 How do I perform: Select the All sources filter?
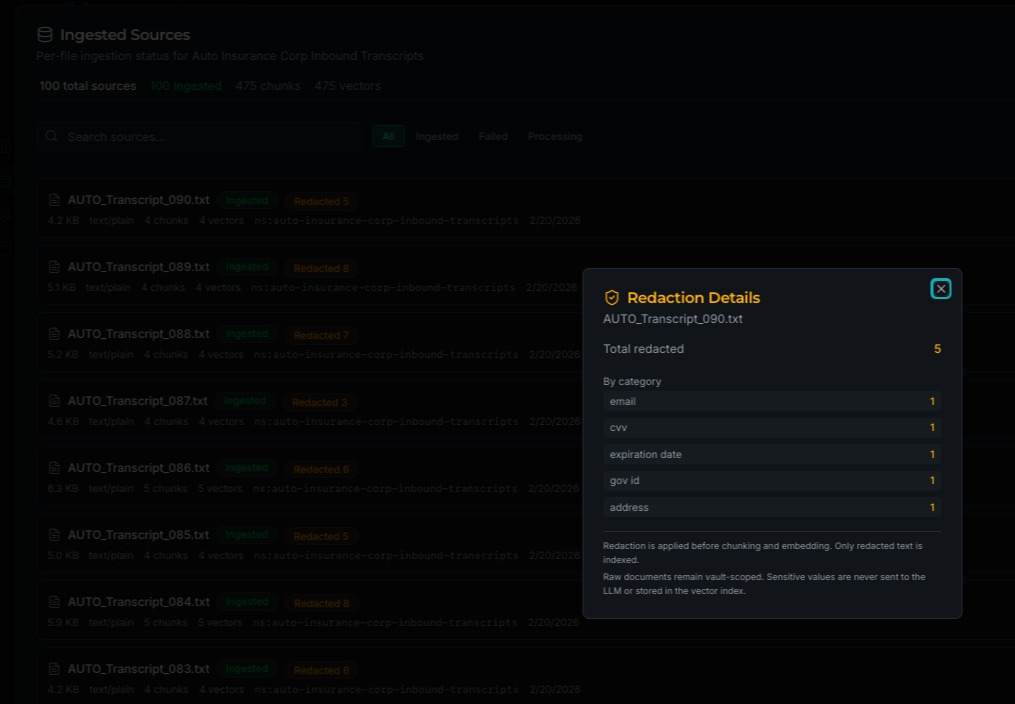[x=388, y=136]
